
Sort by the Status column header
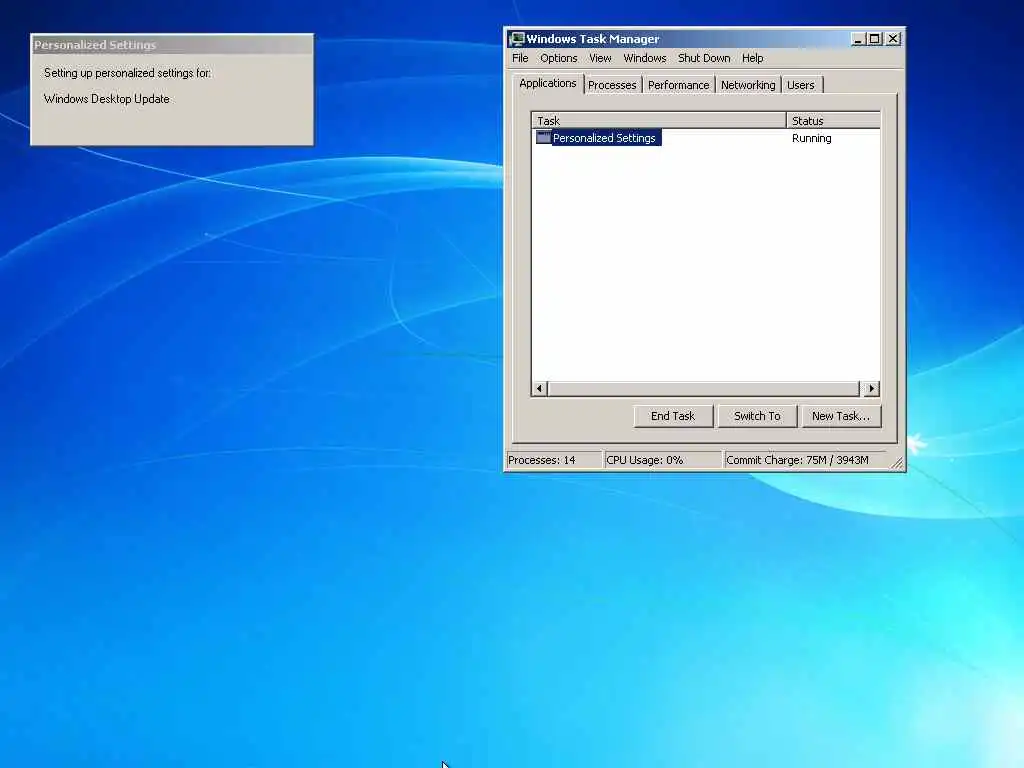point(833,121)
